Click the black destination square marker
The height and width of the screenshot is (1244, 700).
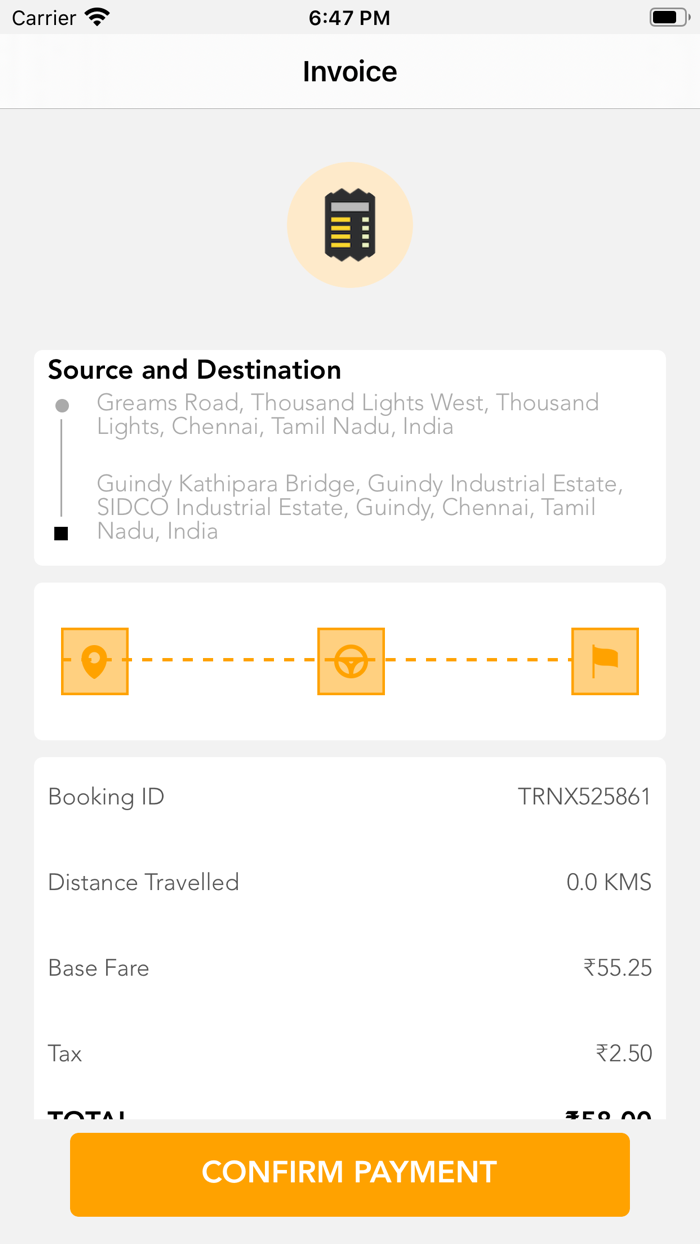point(61,534)
